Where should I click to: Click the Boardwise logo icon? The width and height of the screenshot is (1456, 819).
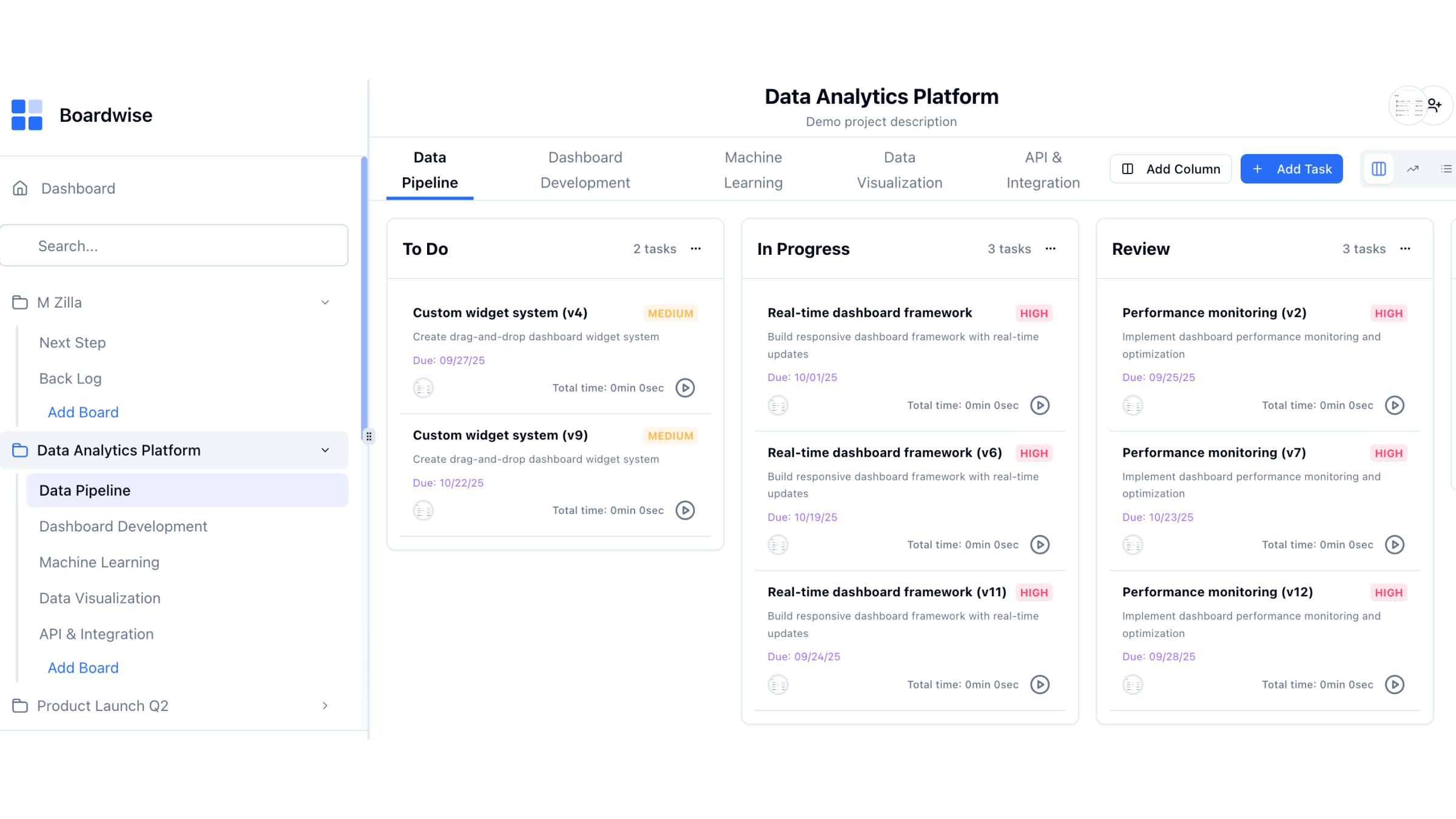pos(27,115)
